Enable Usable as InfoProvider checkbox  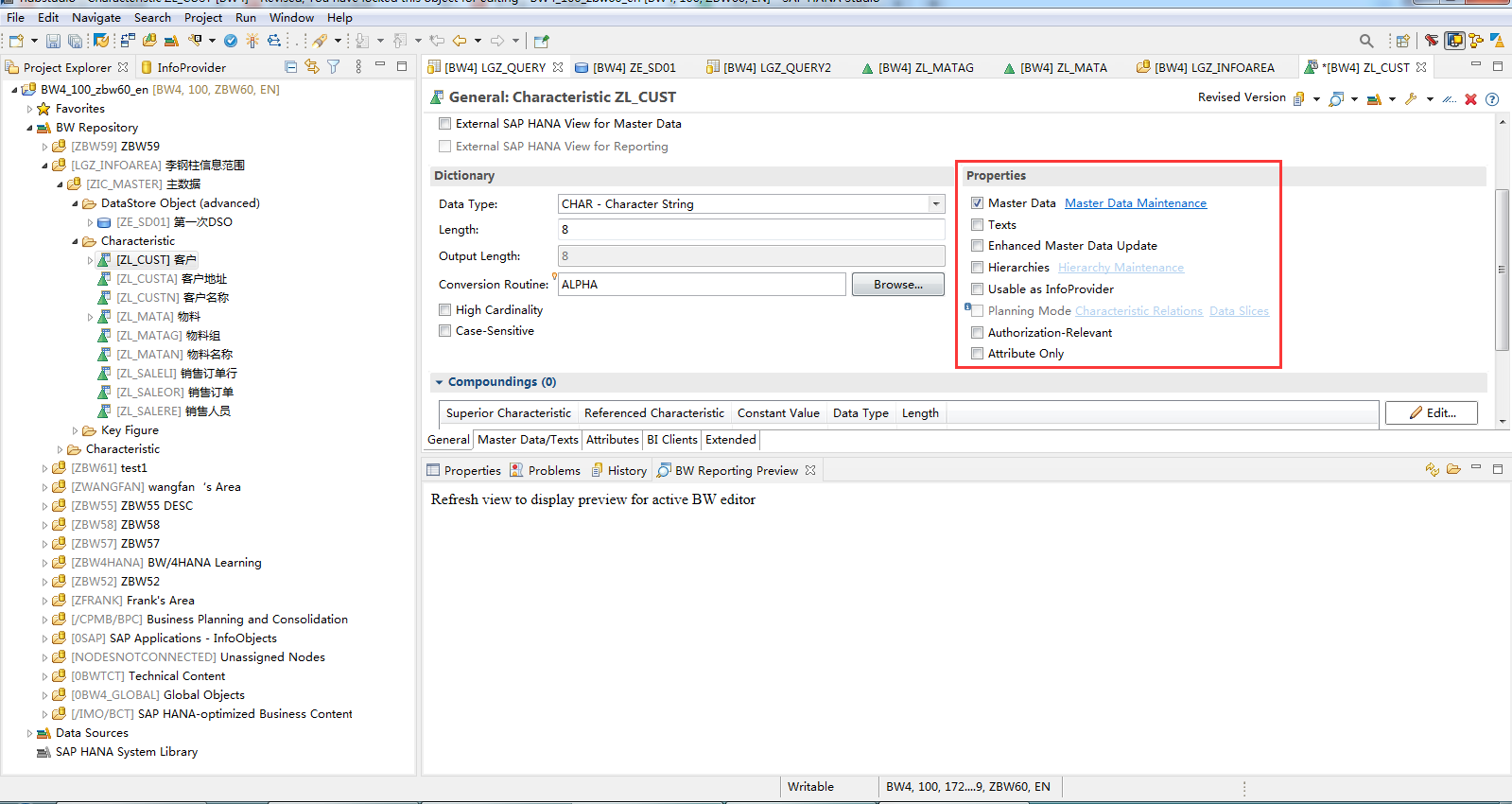click(977, 288)
